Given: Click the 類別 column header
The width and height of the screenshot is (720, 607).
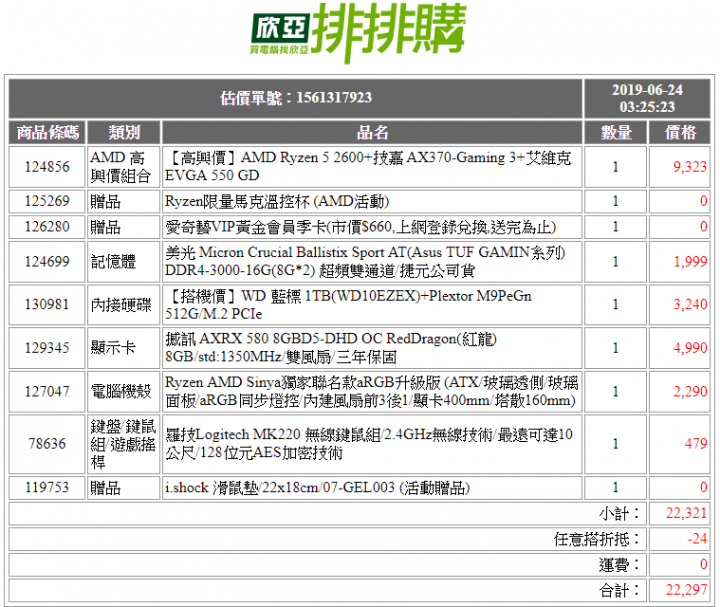Looking at the screenshot, I should (124, 133).
